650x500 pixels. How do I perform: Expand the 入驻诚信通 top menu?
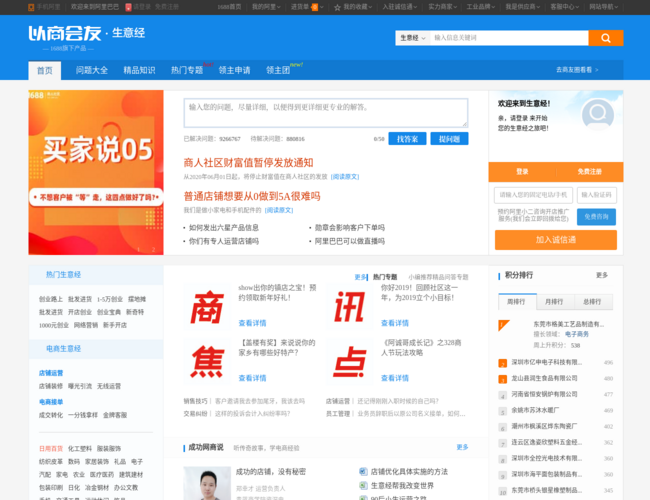400,7
